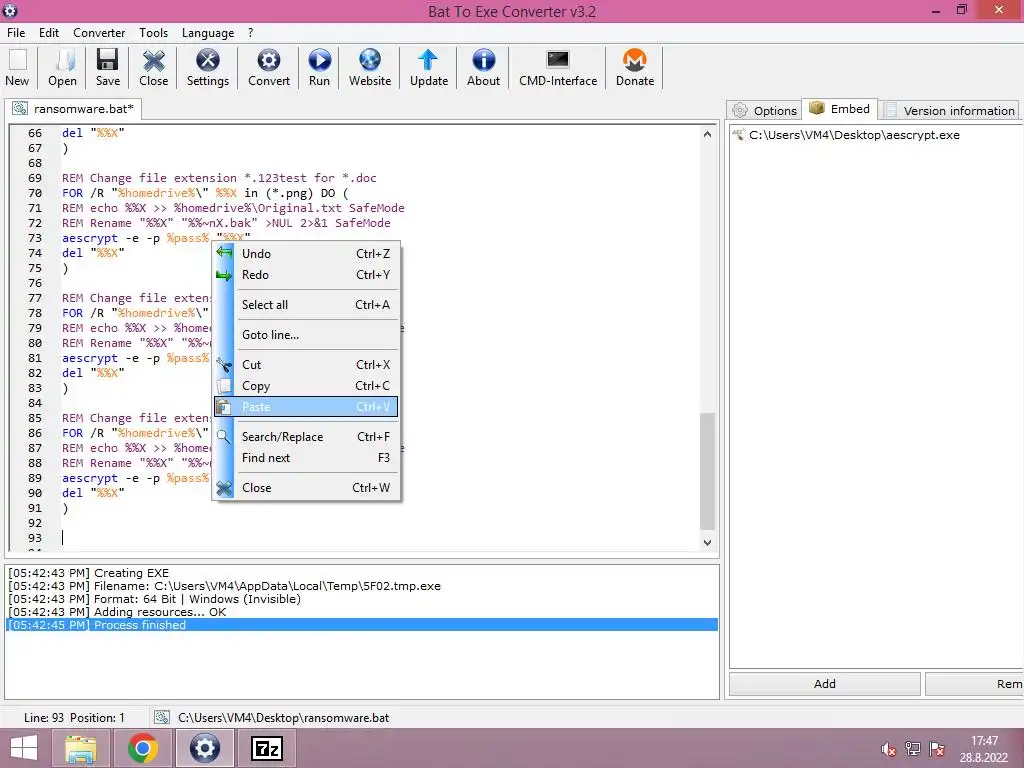Viewport: 1024px width, 768px height.
Task: Open the File menu
Action: point(16,33)
